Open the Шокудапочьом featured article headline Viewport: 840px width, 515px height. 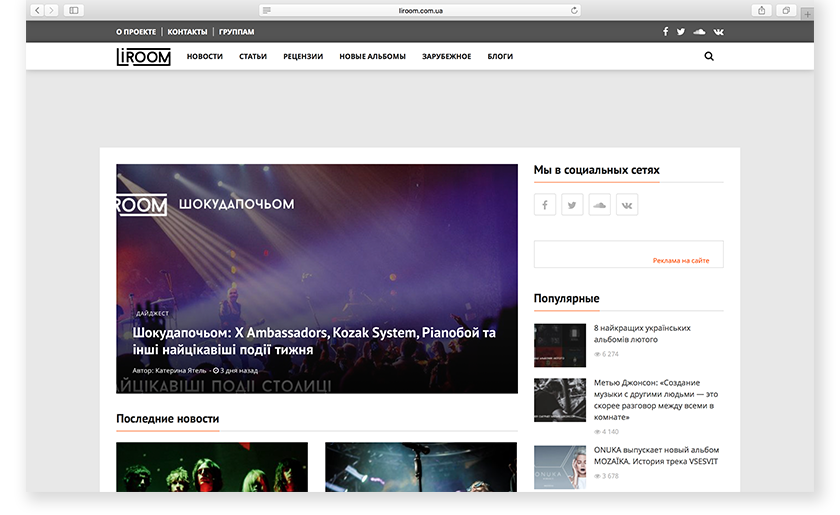tap(314, 341)
